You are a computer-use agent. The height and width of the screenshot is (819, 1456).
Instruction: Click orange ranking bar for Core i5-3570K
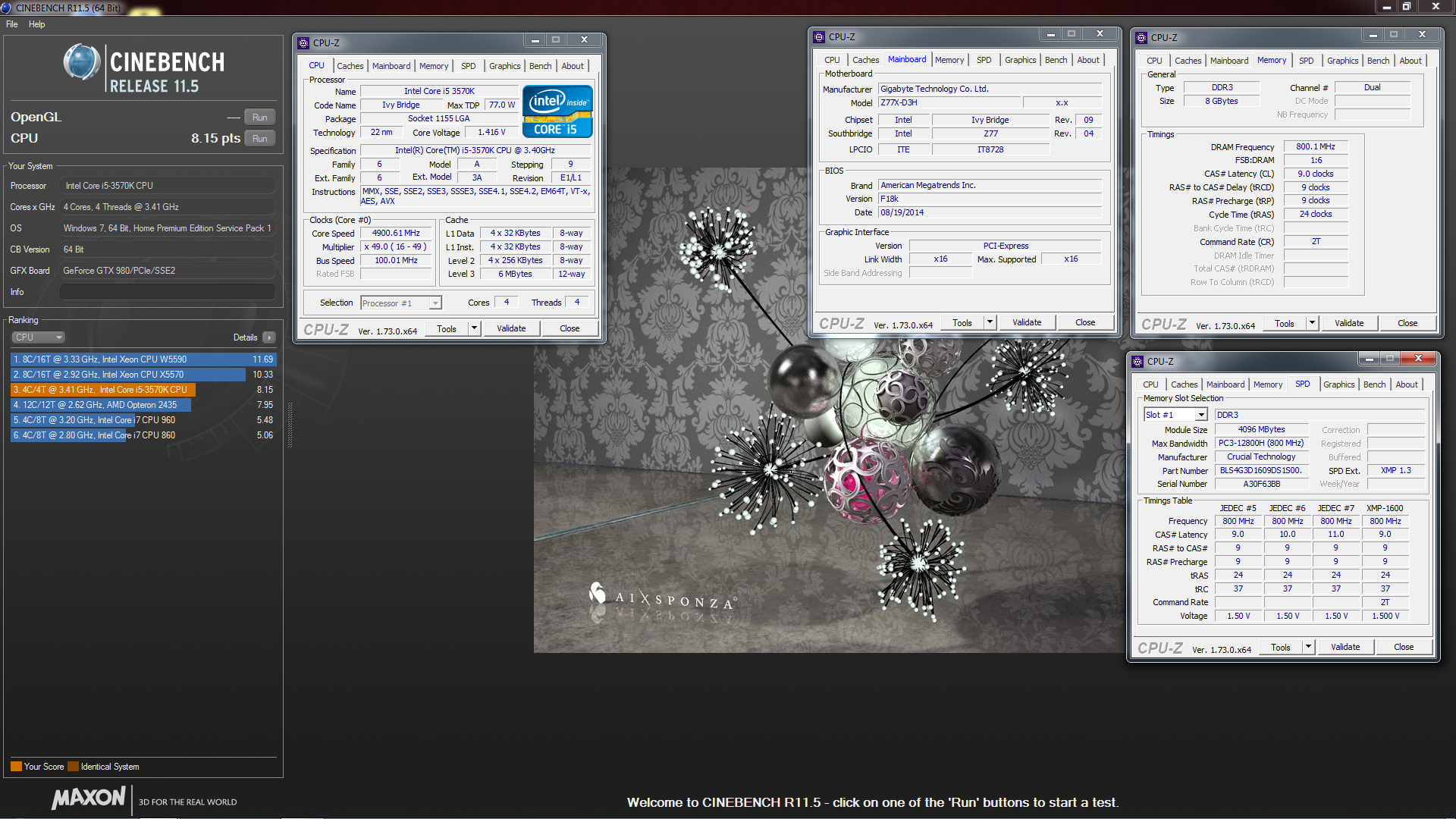[103, 390]
